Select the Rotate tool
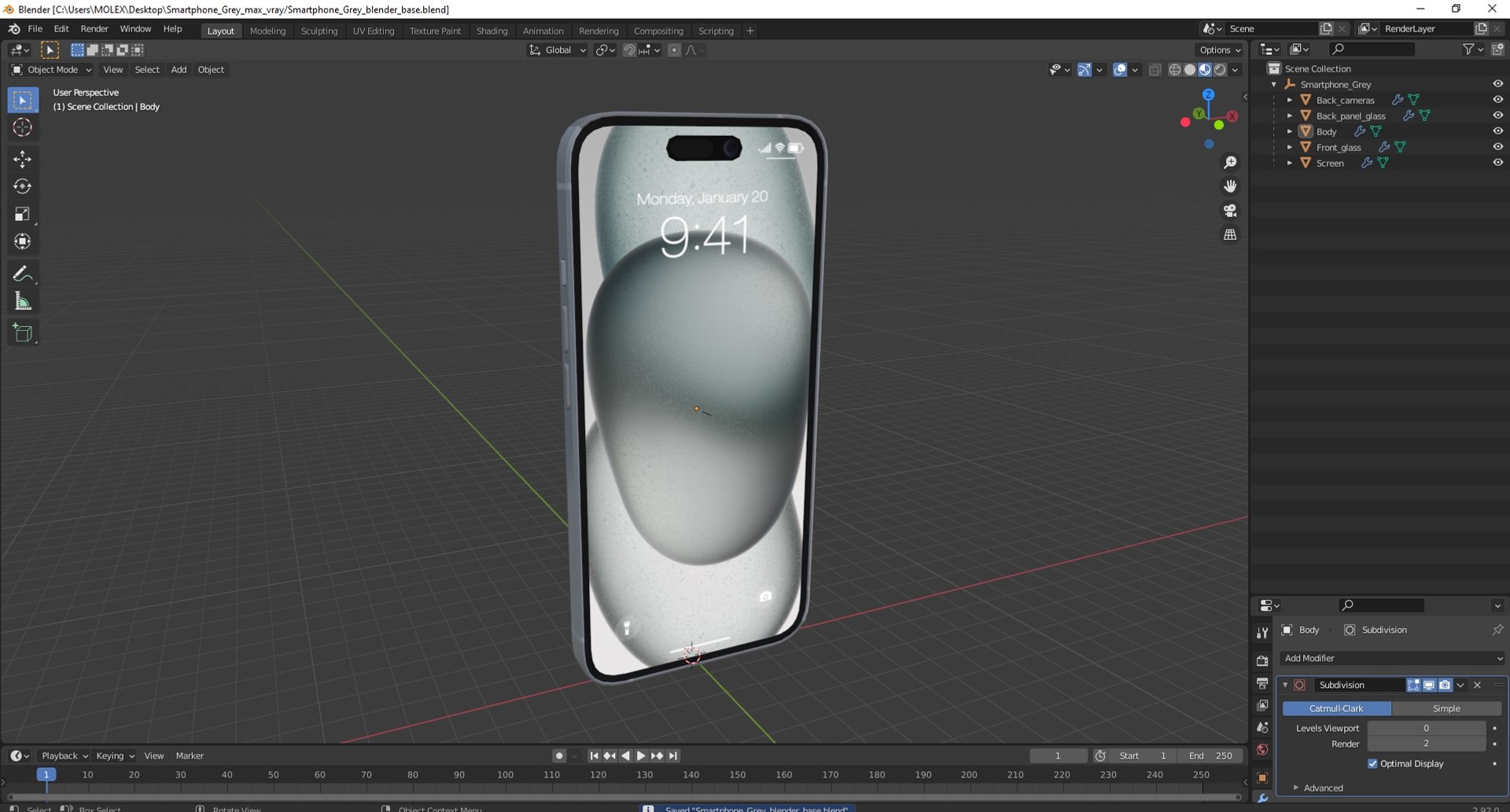The image size is (1510, 812). [22, 186]
